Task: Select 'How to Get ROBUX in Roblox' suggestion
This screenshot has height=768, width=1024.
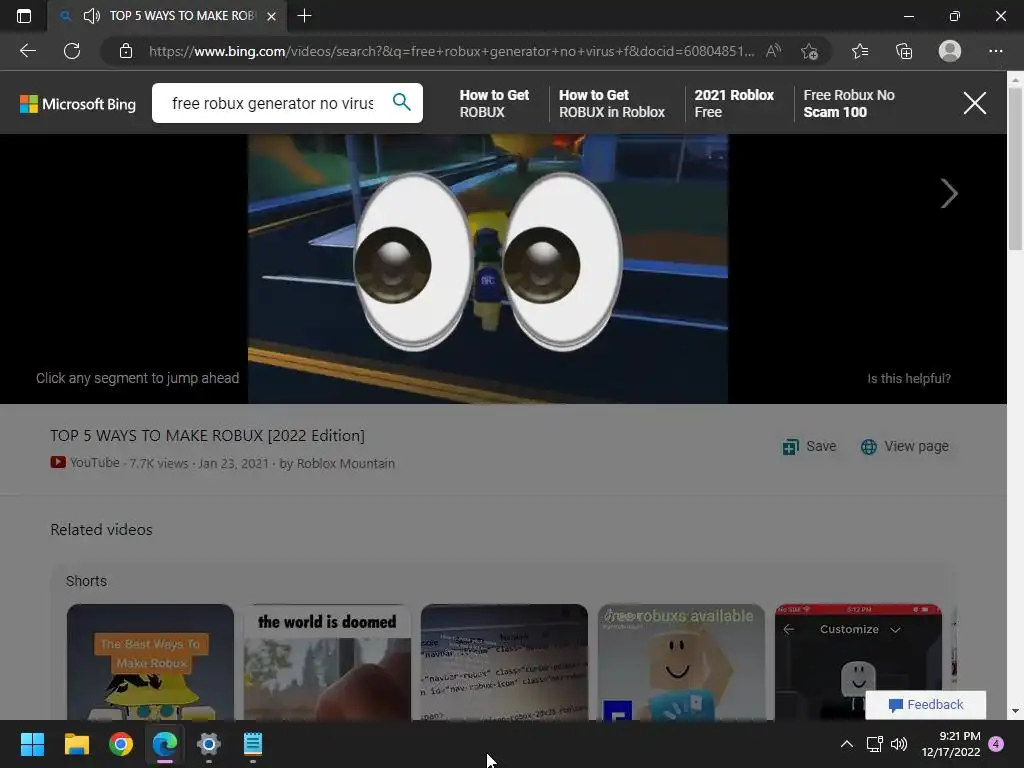Action: coord(612,103)
